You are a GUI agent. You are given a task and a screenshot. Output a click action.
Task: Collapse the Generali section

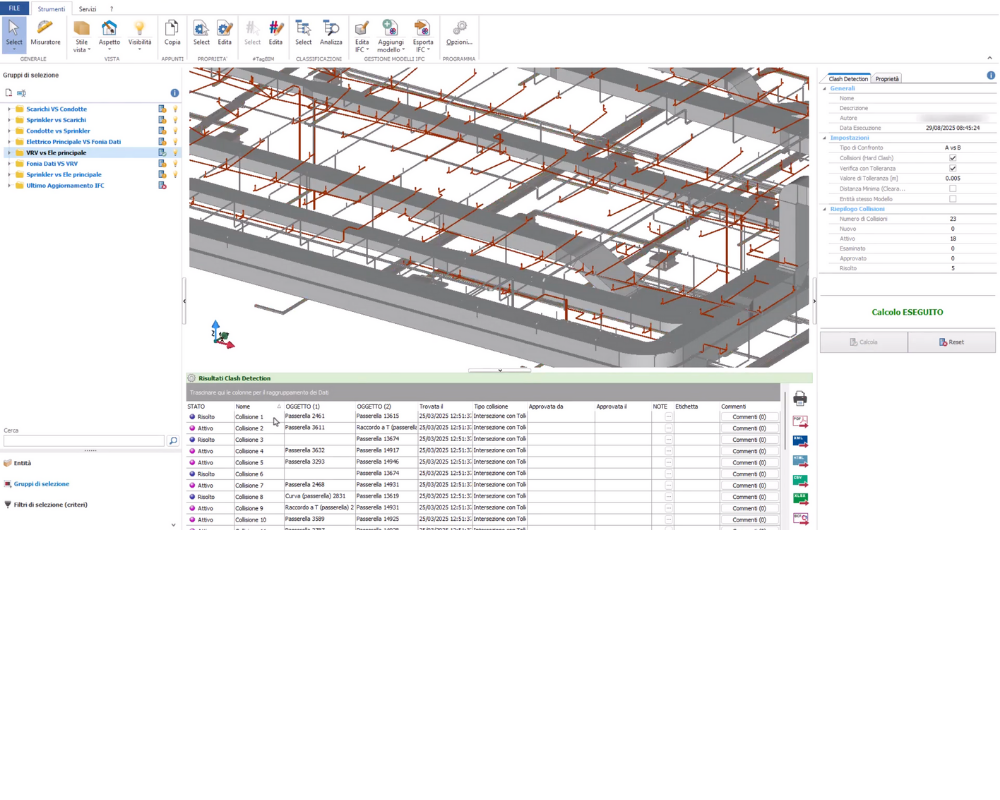(x=825, y=89)
